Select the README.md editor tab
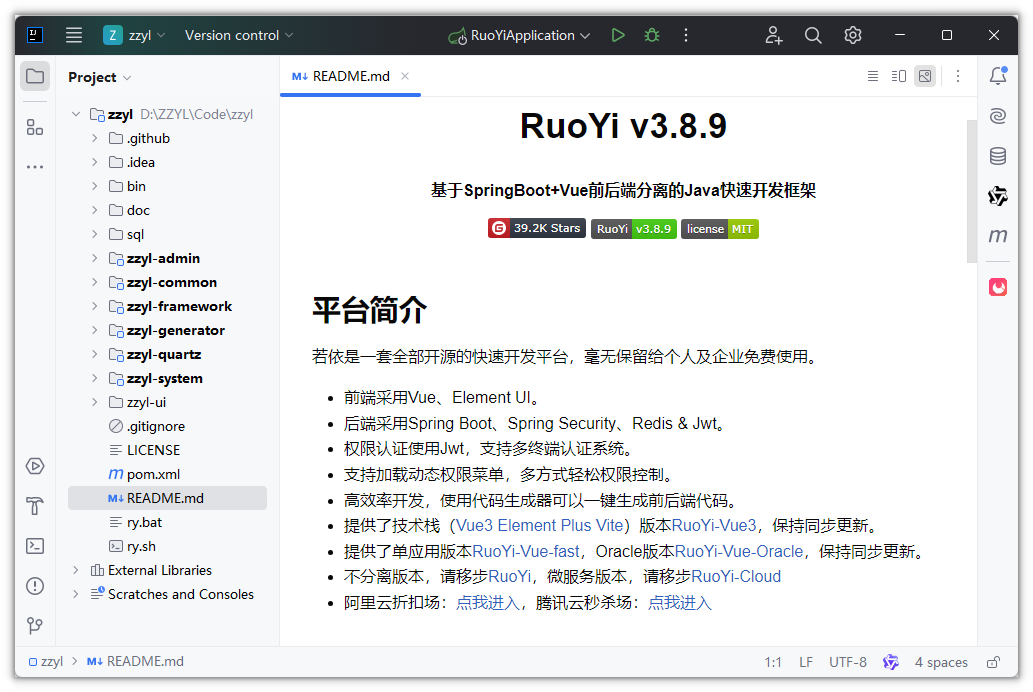This screenshot has width=1033, height=692. click(350, 76)
